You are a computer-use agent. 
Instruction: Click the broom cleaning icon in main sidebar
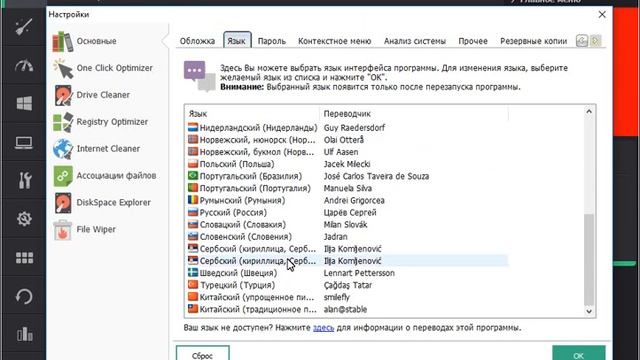point(24,27)
